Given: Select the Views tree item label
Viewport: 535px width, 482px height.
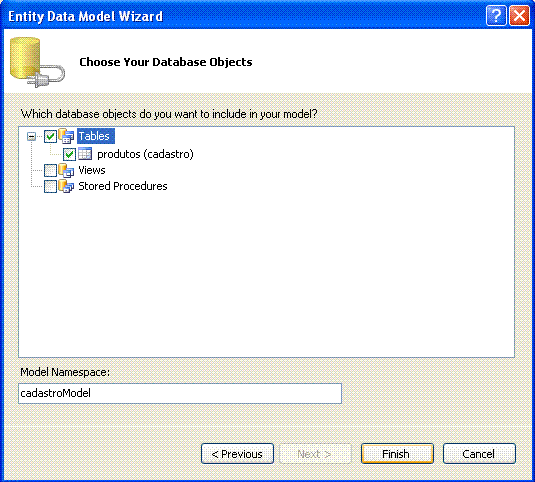Looking at the screenshot, I should tap(92, 170).
